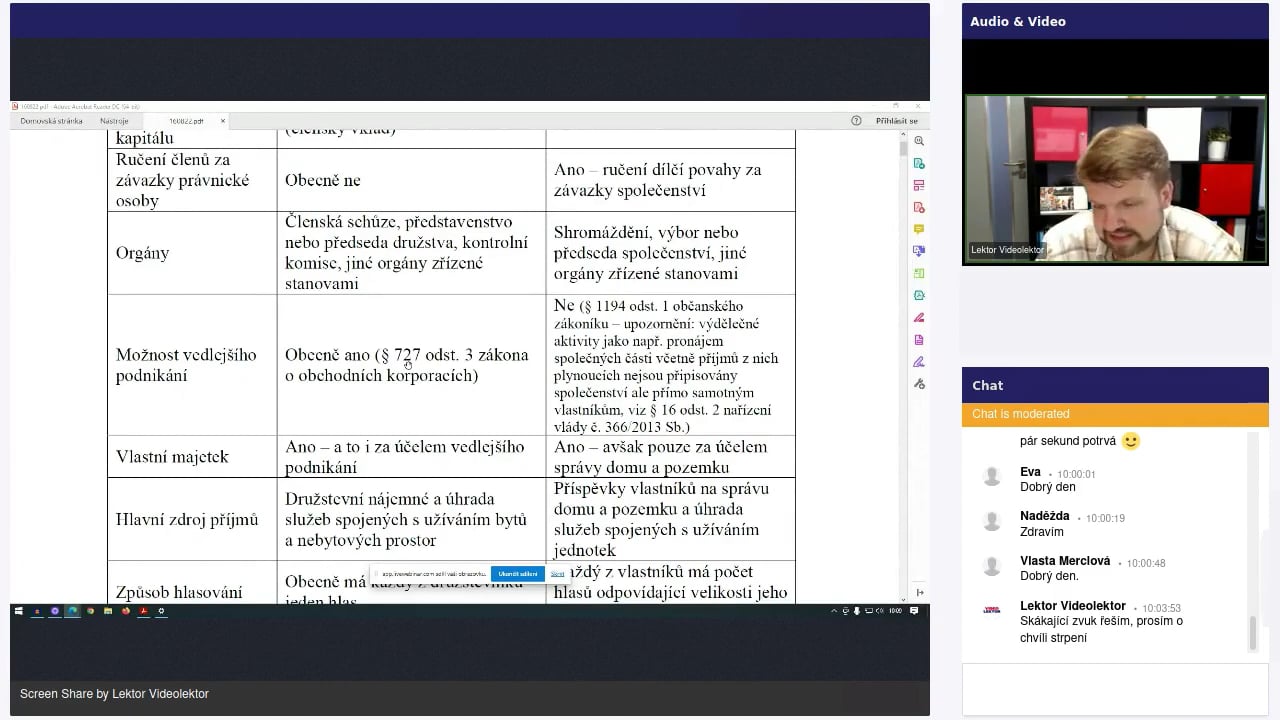
Task: Click the teal Protect PDF sidebar icon
Action: [919, 295]
